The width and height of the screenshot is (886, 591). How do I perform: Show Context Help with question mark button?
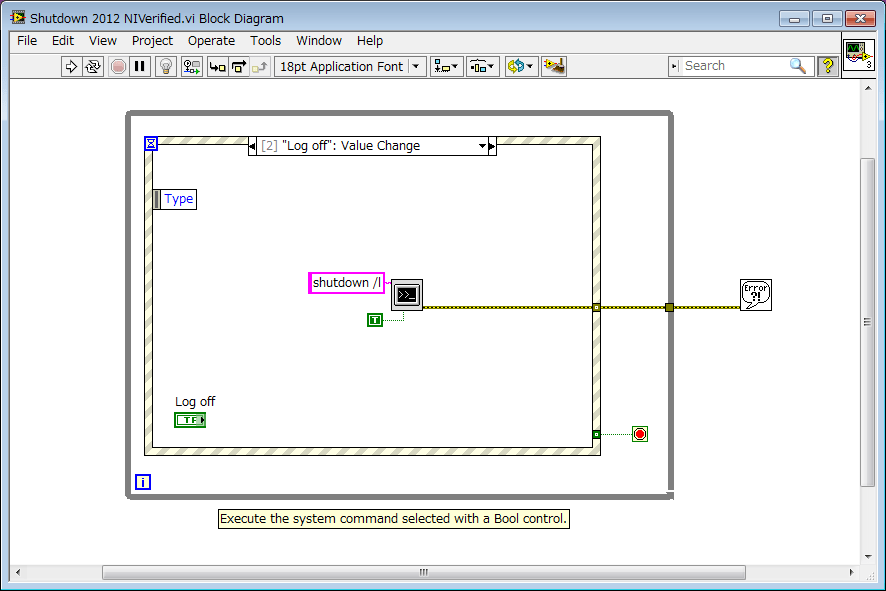click(828, 66)
